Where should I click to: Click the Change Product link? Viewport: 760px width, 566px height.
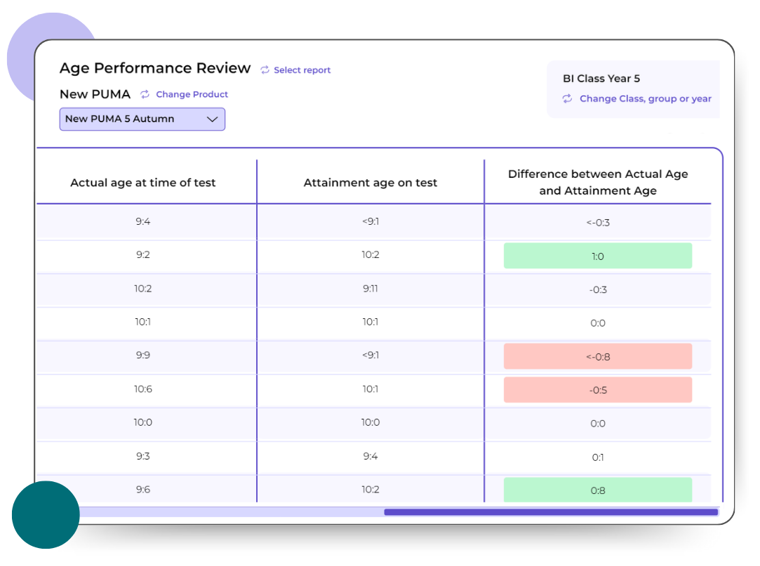coord(192,94)
